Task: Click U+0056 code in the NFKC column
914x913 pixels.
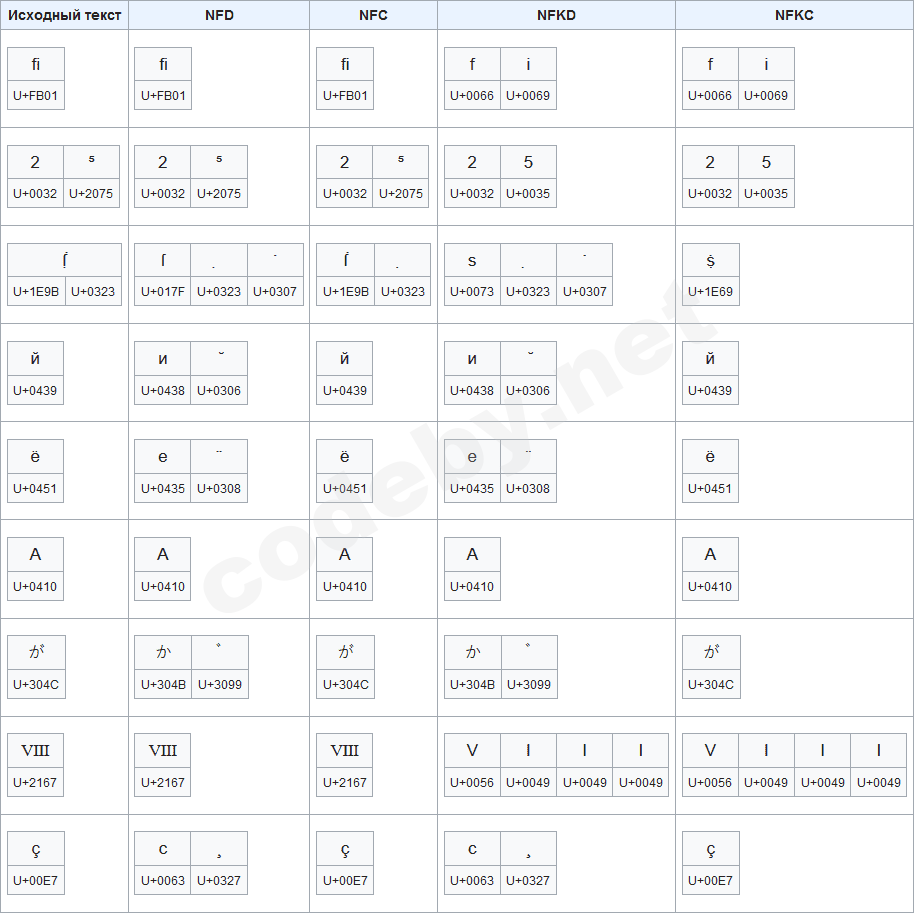Action: click(x=710, y=782)
